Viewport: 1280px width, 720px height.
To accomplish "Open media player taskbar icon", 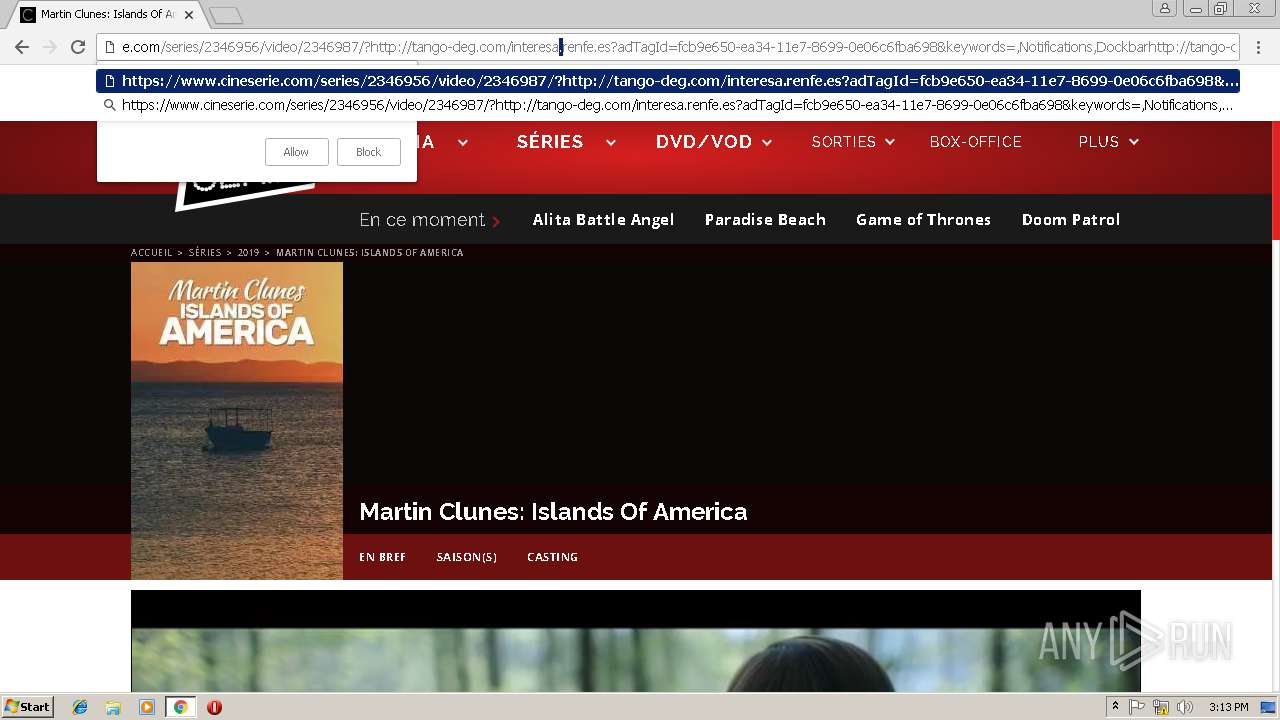I will (x=147, y=707).
